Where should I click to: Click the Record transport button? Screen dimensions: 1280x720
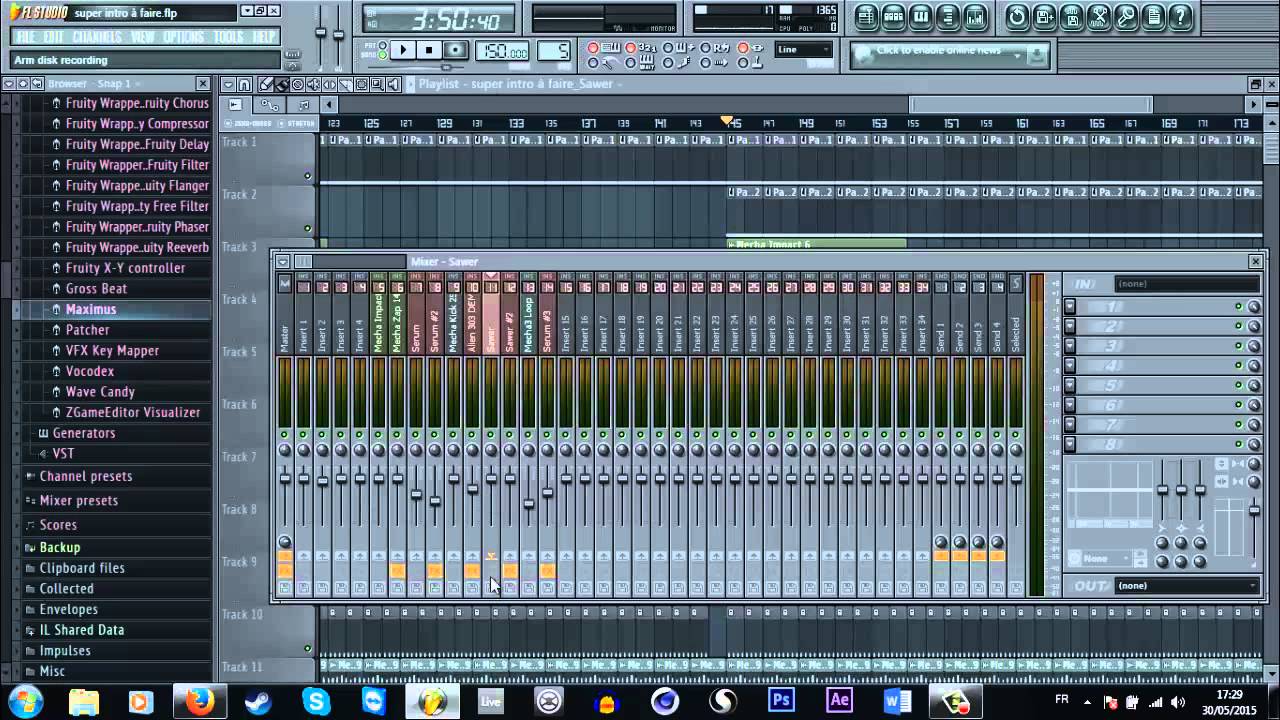[x=455, y=50]
